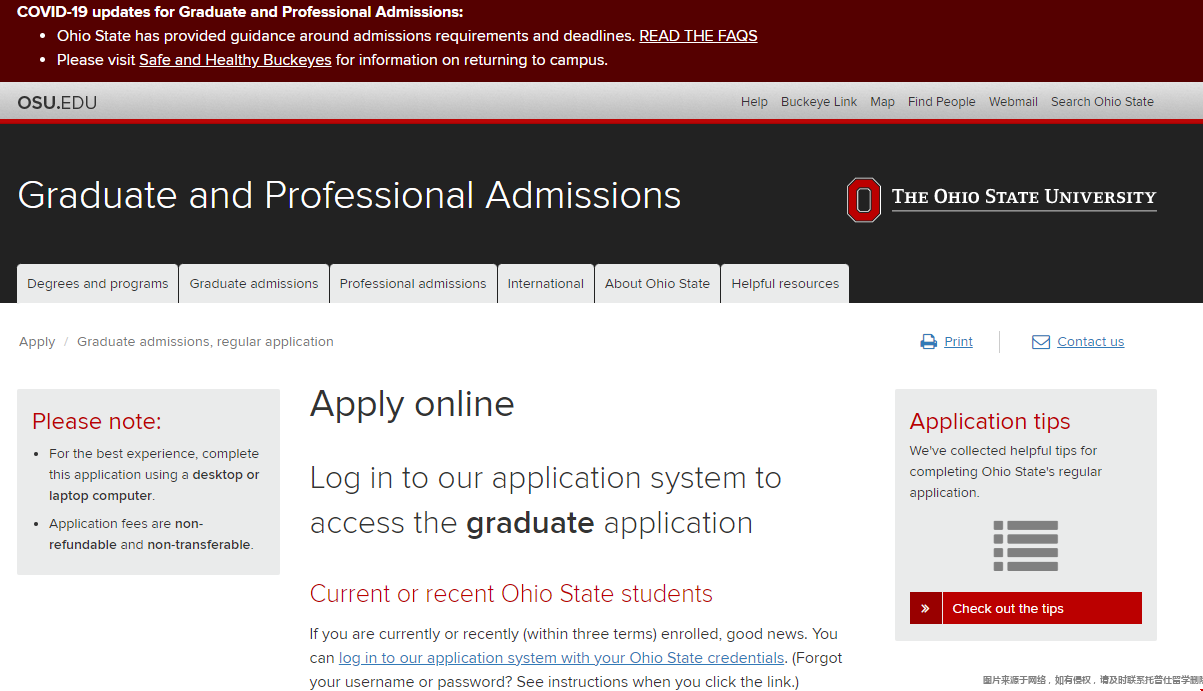The image size is (1203, 691).
Task: Select the Professional admissions tab
Action: [413, 283]
